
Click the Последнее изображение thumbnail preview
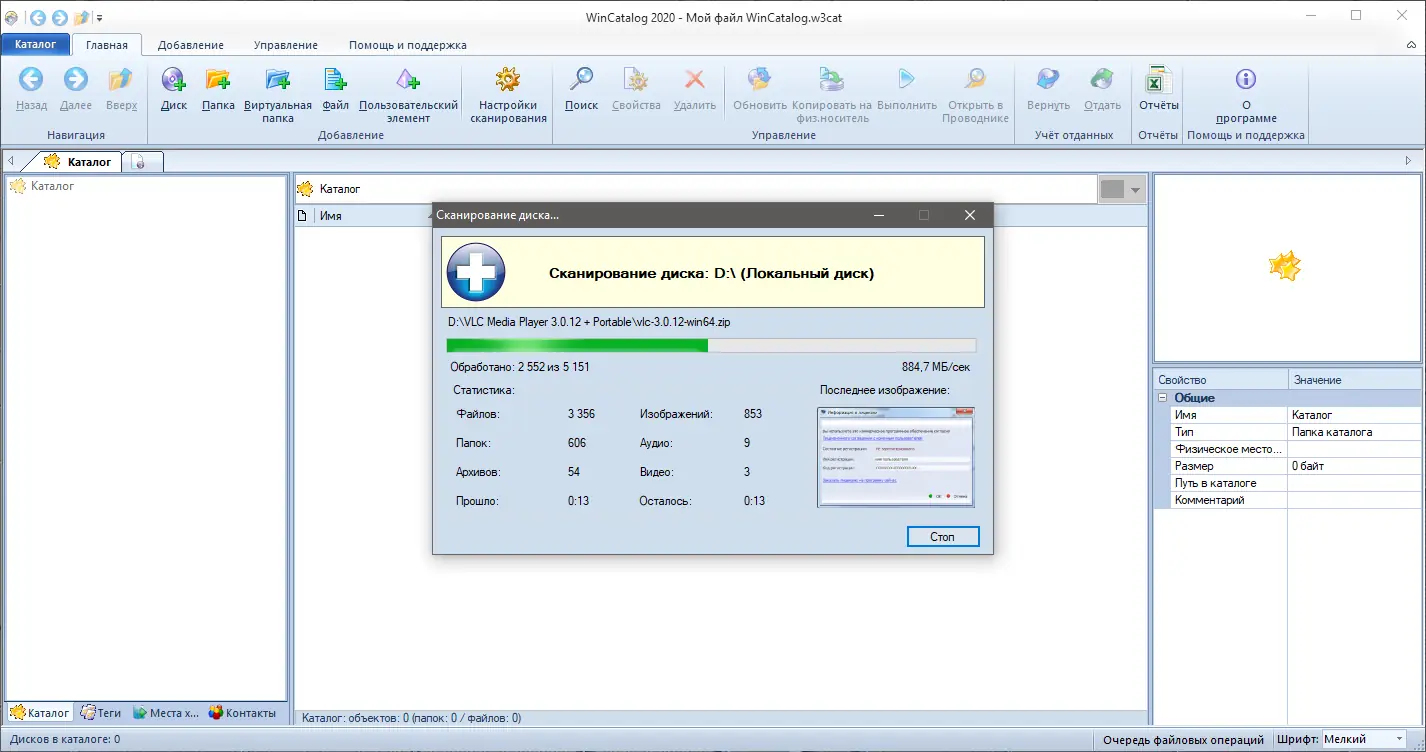tap(896, 457)
